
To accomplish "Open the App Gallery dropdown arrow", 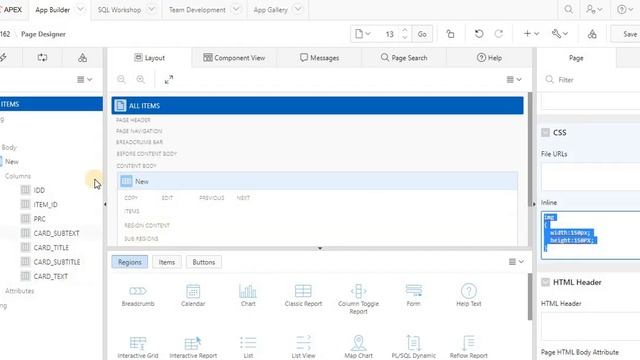I will coord(298,9).
